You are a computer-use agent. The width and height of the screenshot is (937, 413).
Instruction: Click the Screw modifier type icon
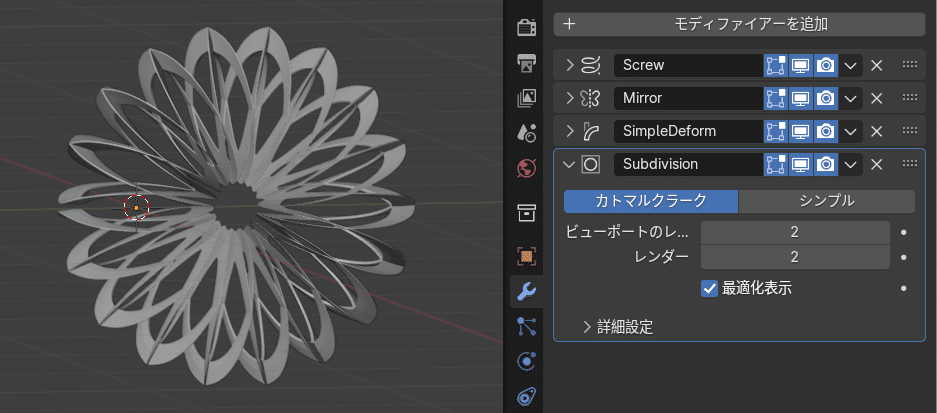pyautogui.click(x=590, y=65)
